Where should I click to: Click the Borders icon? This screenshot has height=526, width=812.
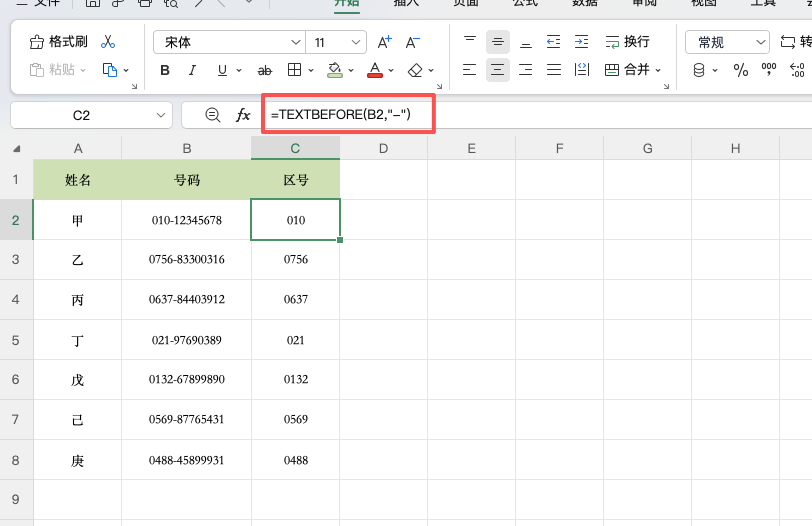point(295,70)
